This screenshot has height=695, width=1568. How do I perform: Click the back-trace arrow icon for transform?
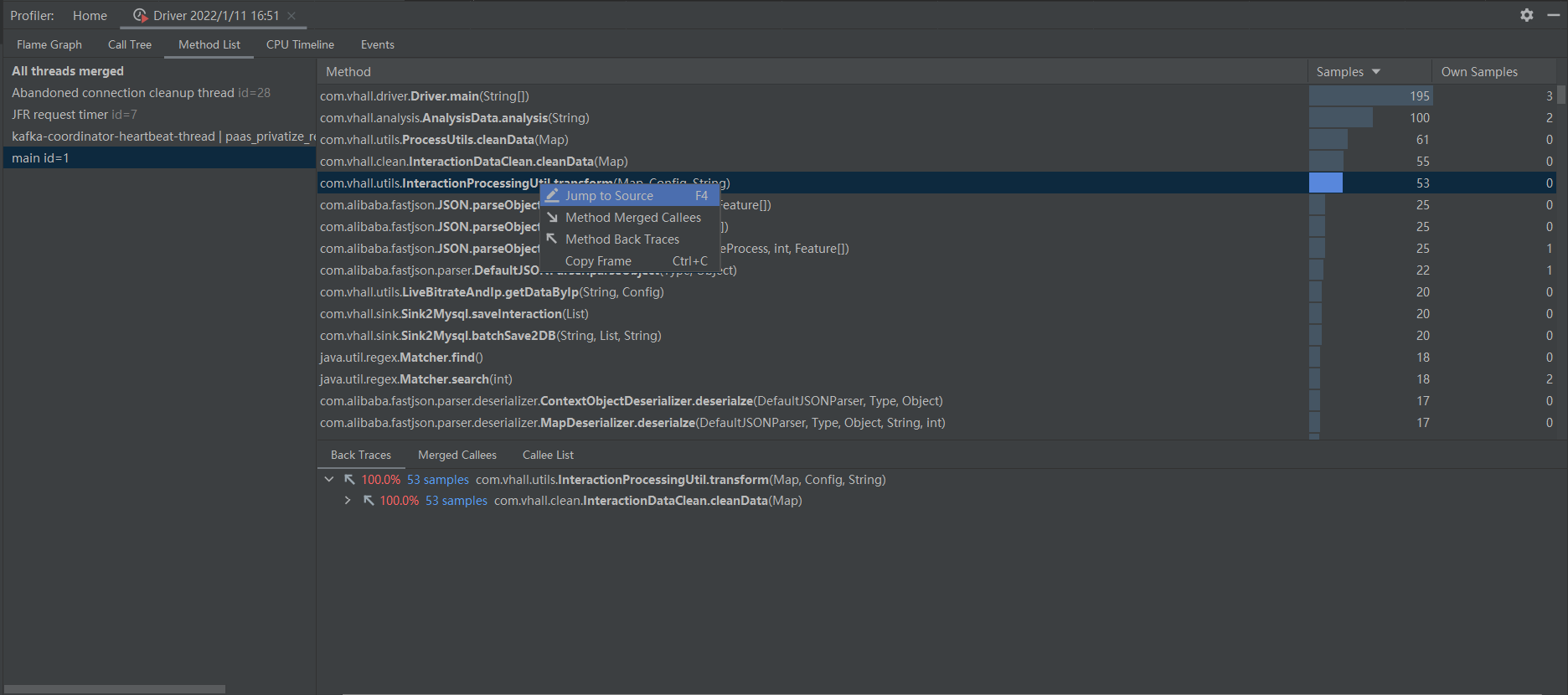tap(349, 480)
